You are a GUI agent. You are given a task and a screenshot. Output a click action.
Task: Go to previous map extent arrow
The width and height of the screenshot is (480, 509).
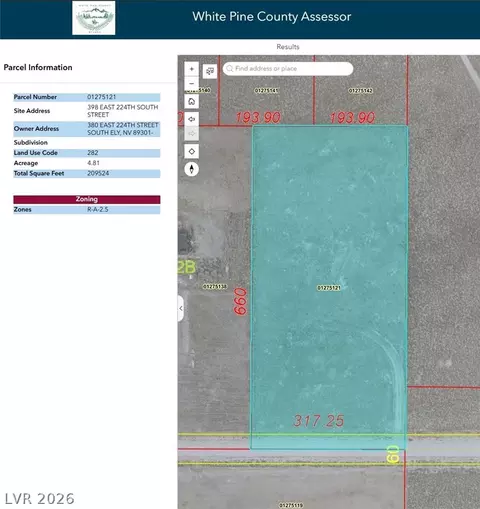192,119
